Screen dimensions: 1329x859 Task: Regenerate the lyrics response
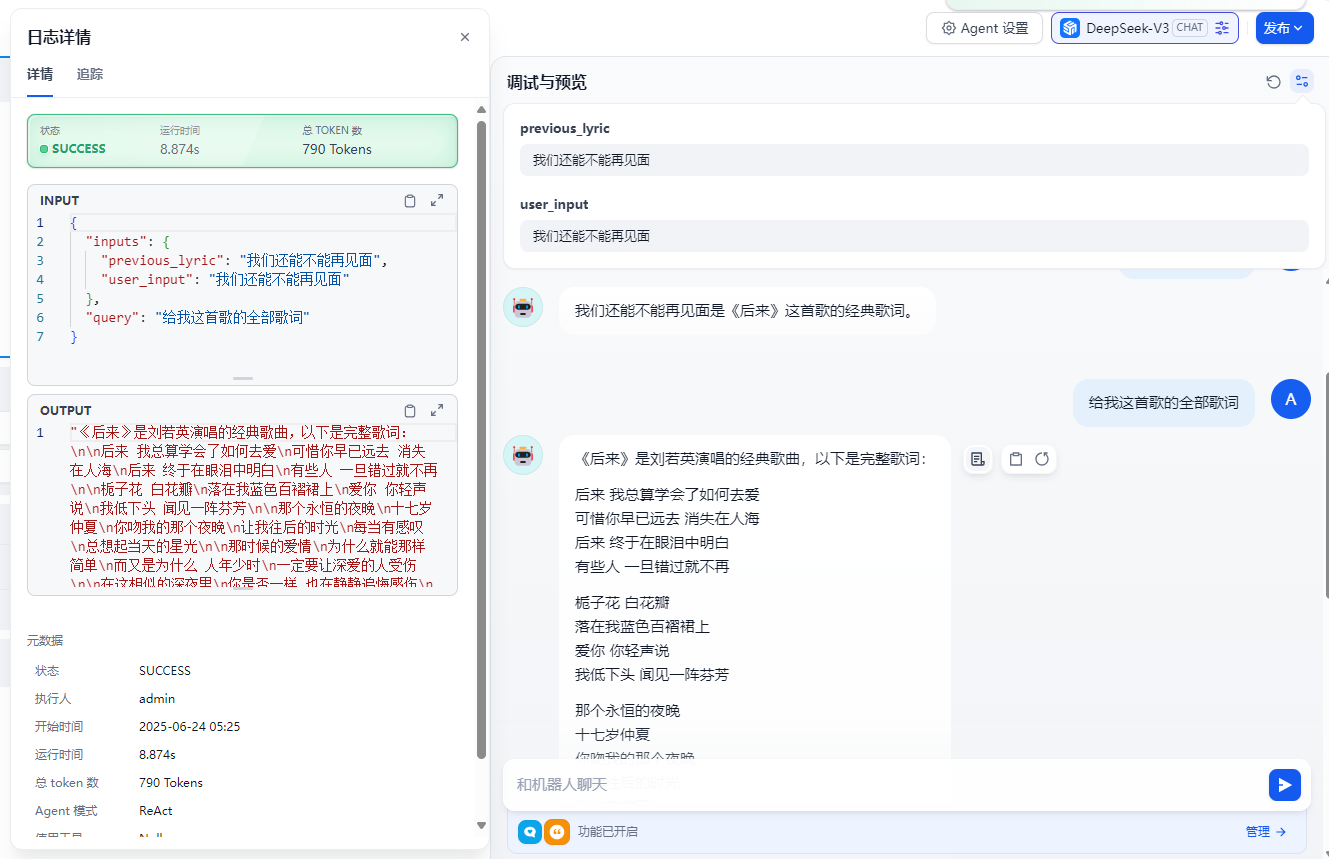click(x=1042, y=459)
